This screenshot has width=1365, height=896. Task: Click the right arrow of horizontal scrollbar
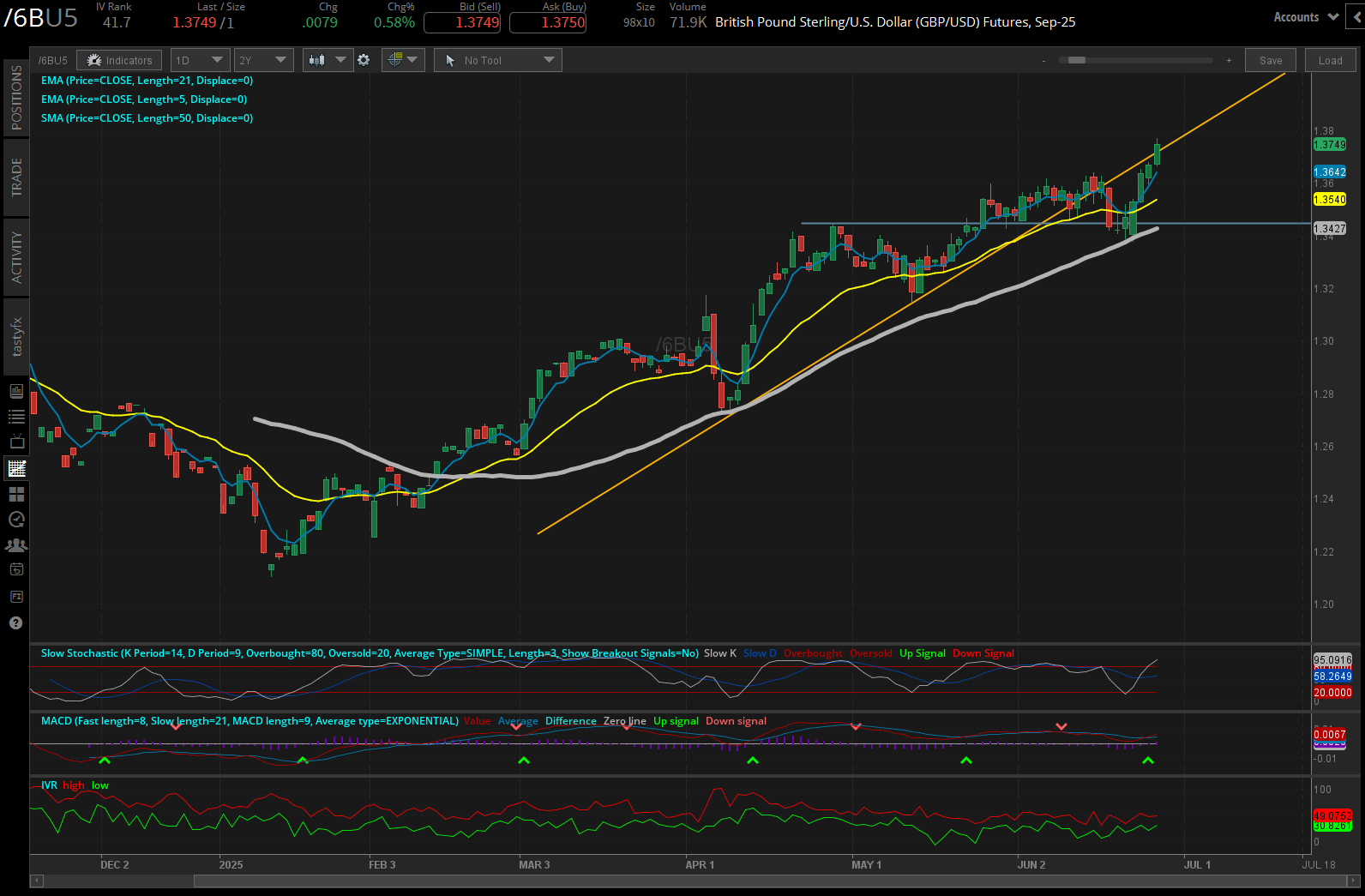(x=1354, y=881)
